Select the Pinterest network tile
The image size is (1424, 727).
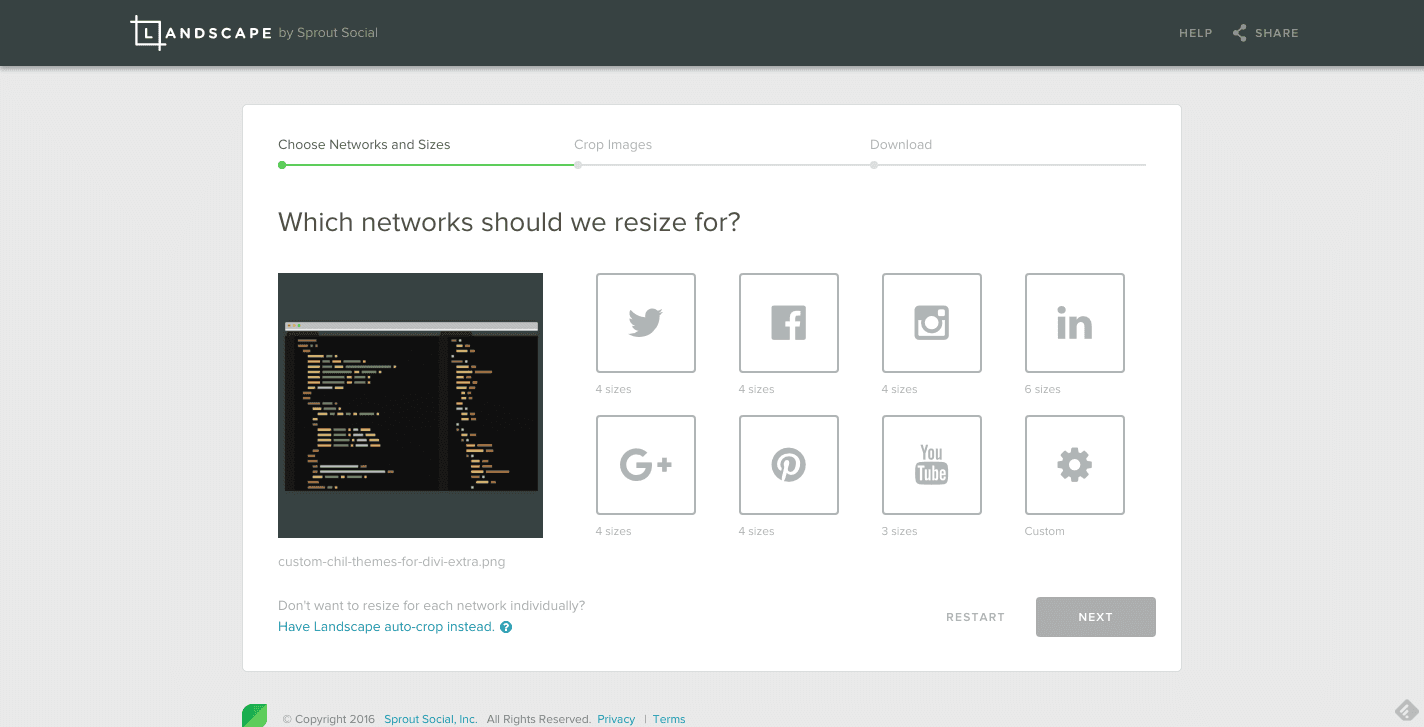(x=789, y=465)
